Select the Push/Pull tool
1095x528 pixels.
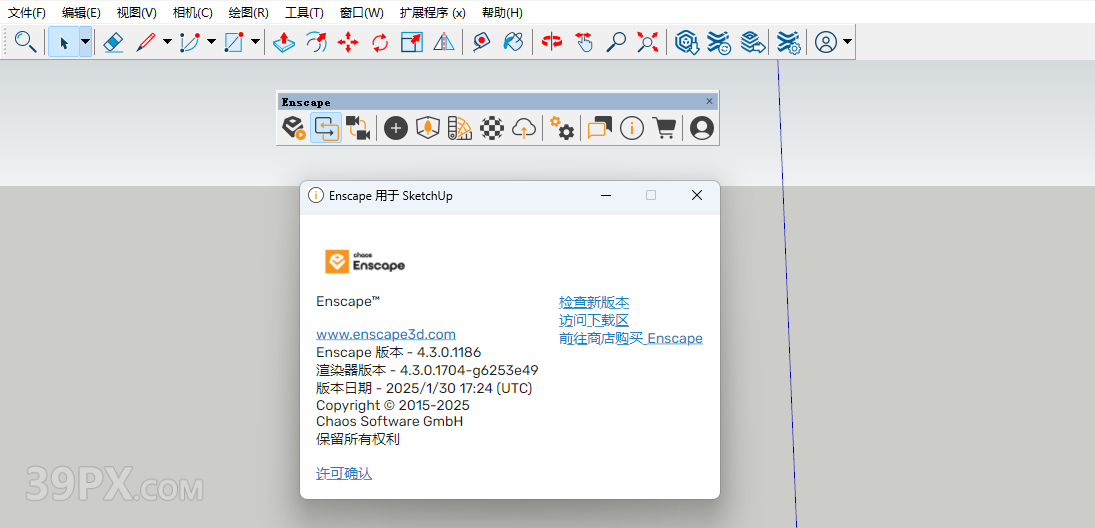click(284, 42)
